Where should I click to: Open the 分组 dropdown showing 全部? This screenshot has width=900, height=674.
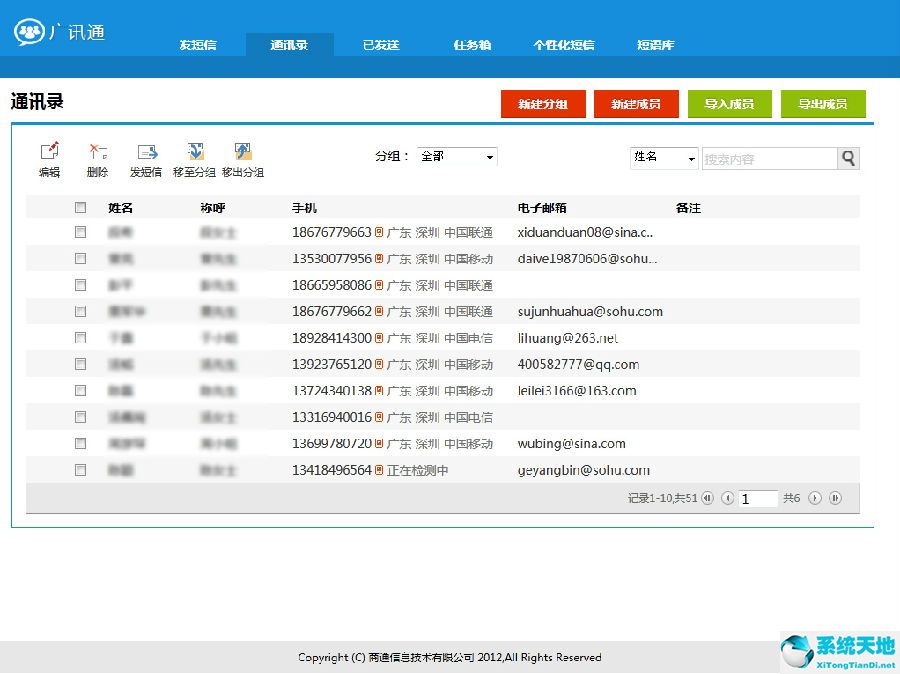457,157
